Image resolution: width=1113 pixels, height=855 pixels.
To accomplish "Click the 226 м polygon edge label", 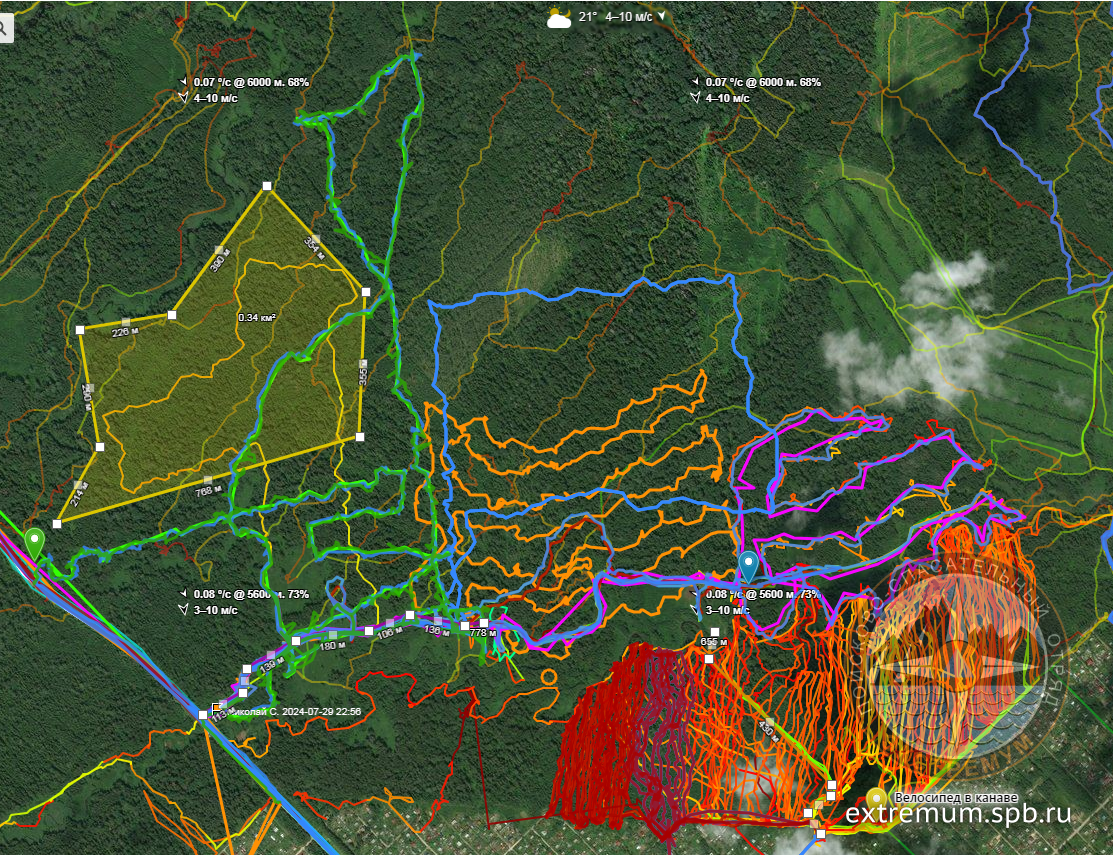I will pyautogui.click(x=125, y=331).
